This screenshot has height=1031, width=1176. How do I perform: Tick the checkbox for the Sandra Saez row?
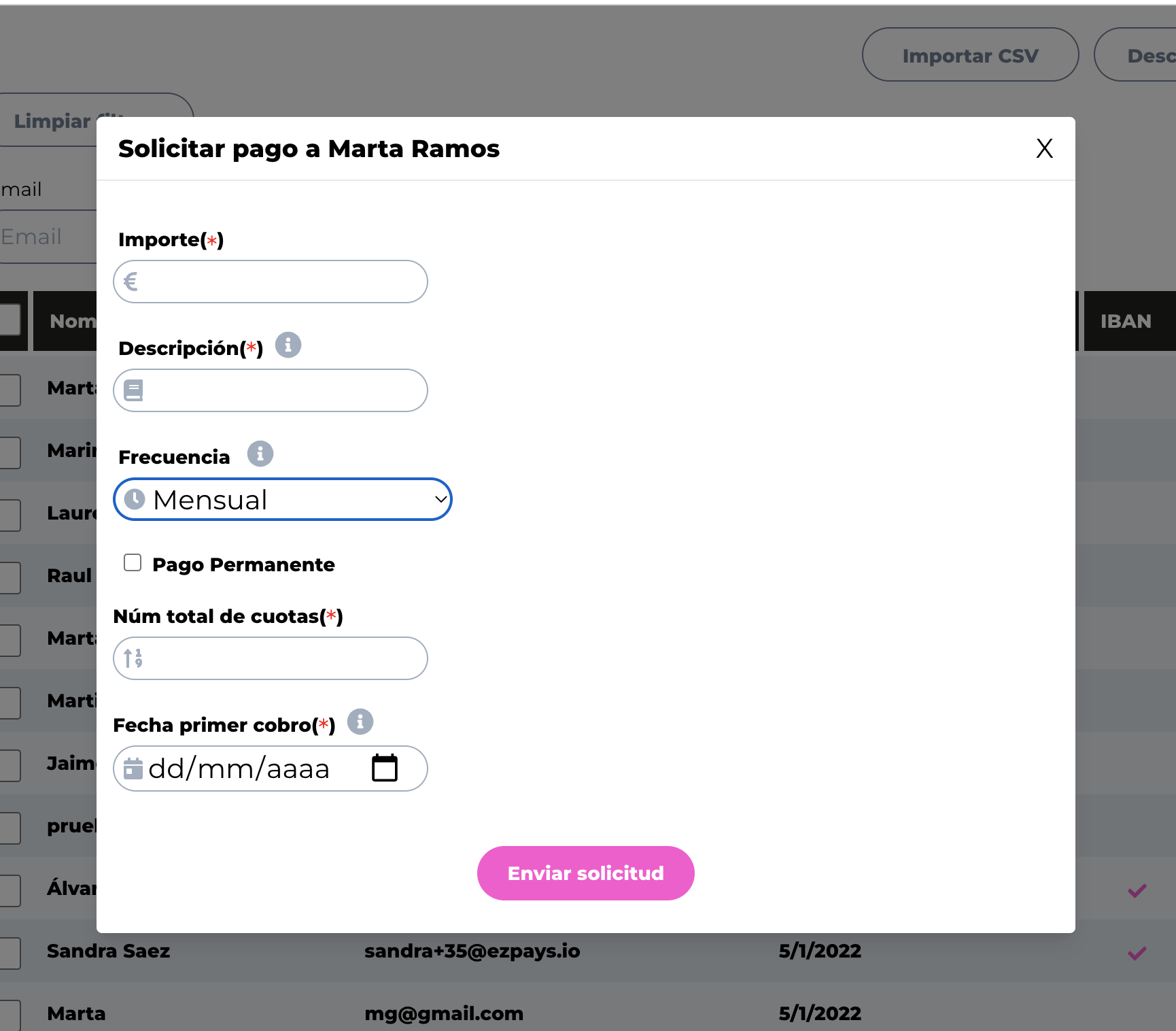point(10,952)
